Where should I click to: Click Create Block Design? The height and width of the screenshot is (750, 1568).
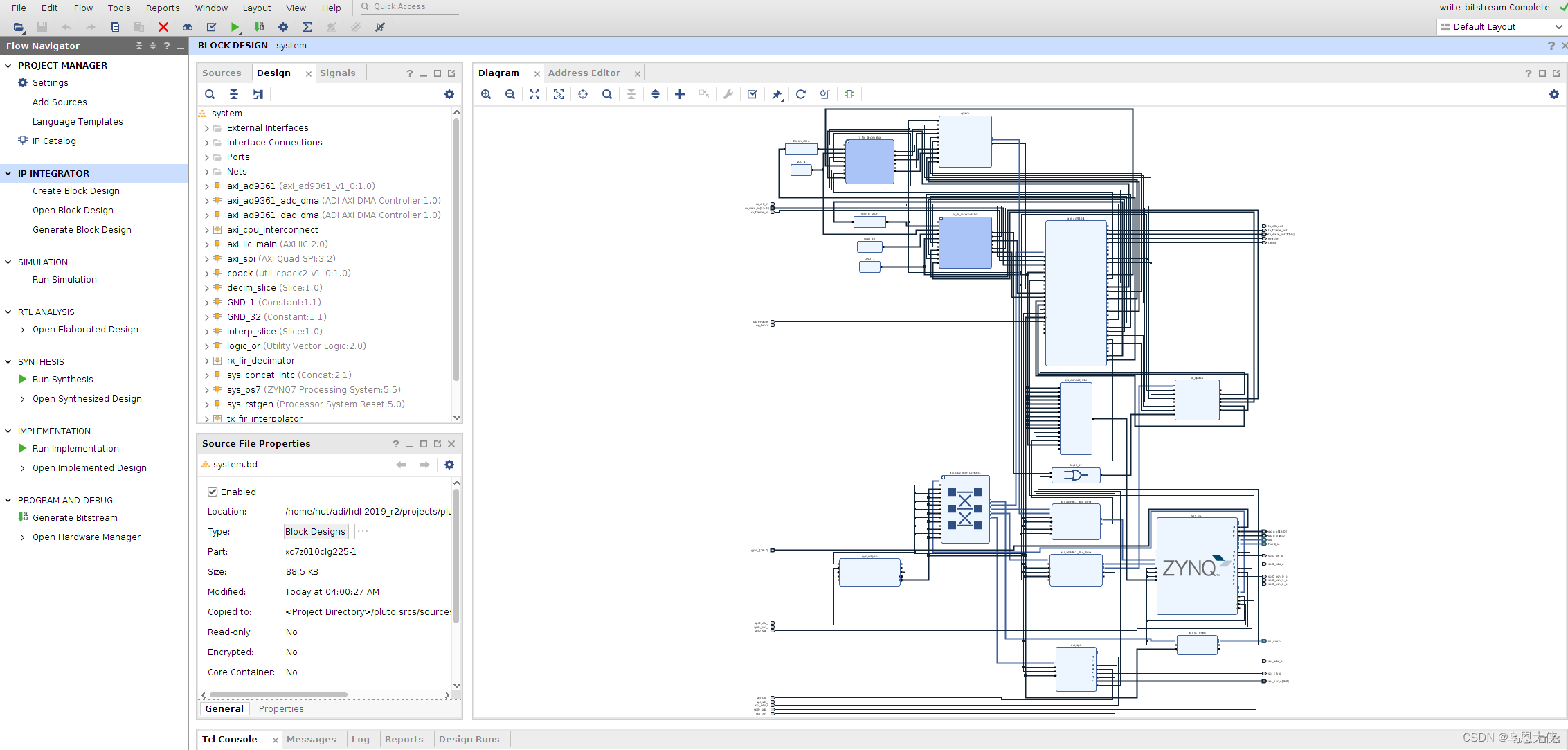click(x=76, y=190)
